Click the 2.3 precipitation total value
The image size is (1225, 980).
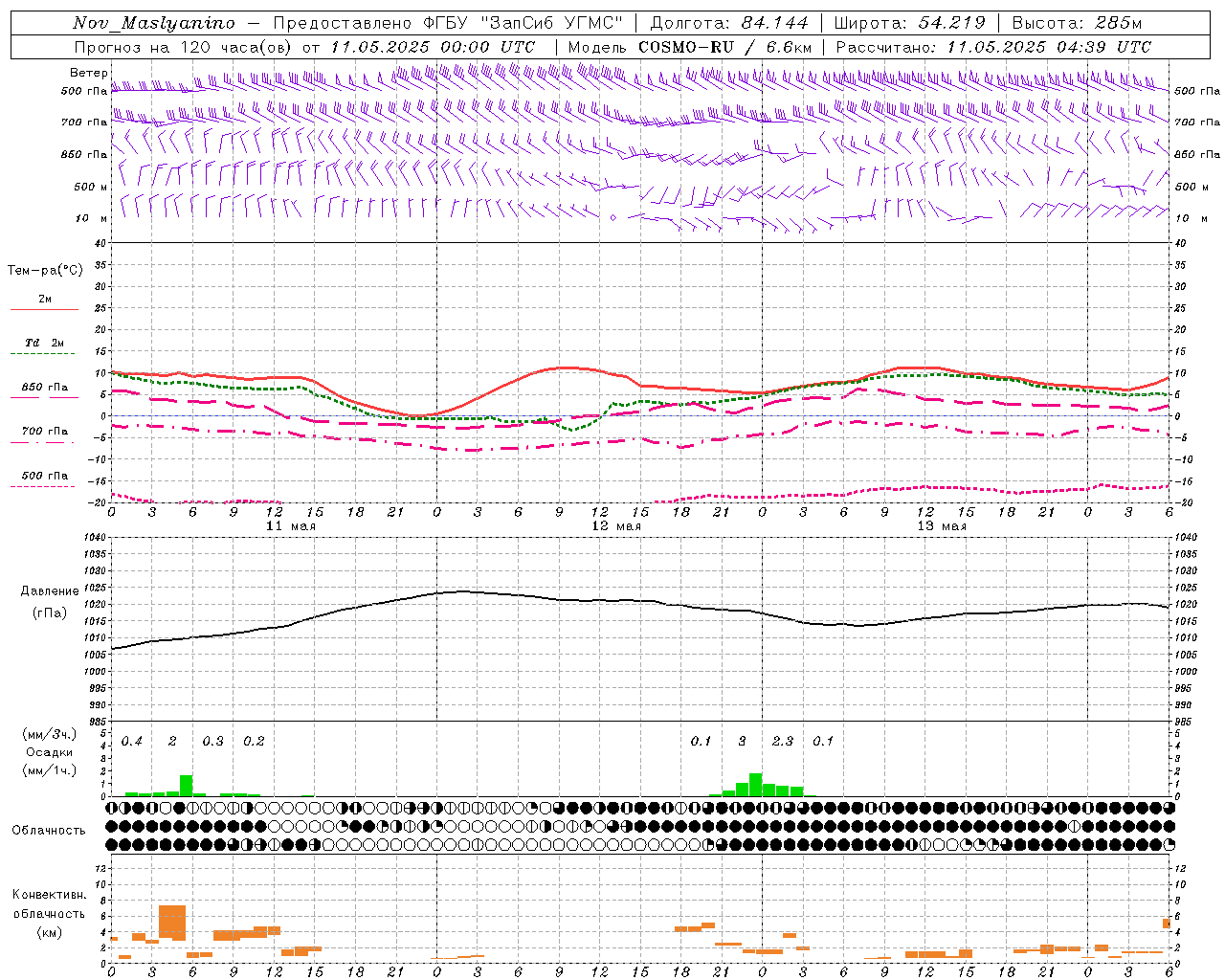point(783,742)
